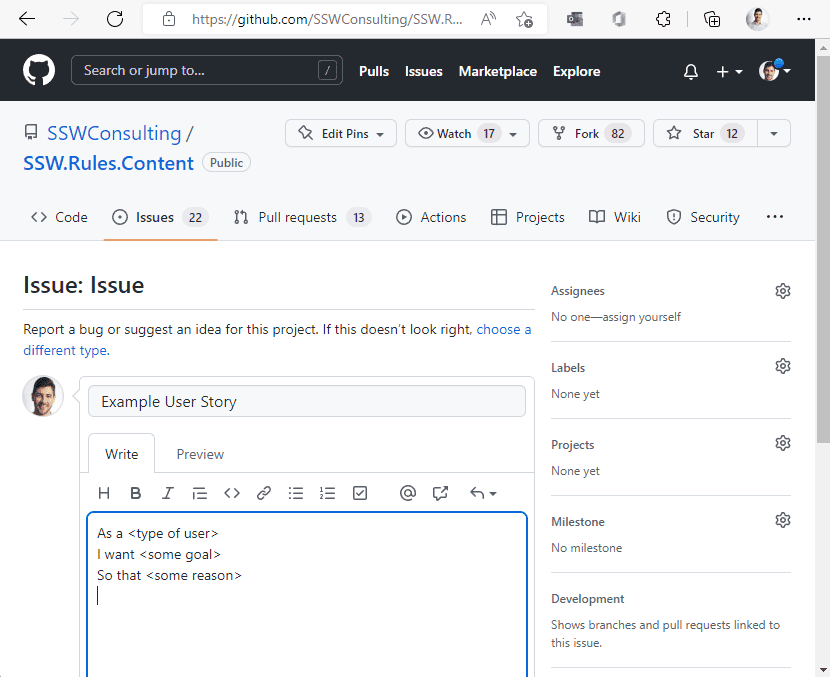Insert code using the code brackets icon
830x677 pixels.
point(232,493)
